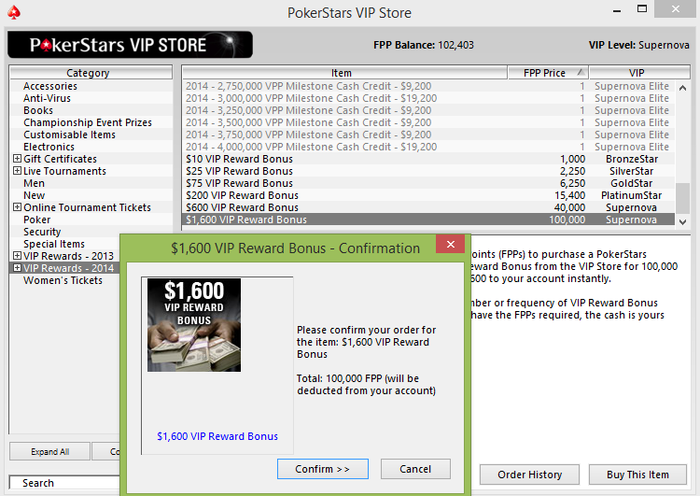Select the Customisable Items category
Image resolution: width=700 pixels, height=496 pixels.
pos(69,134)
